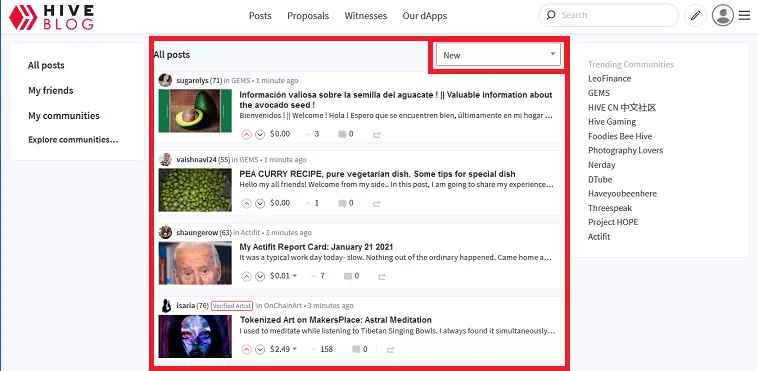Screen dimensions: 757x371
Task: Click the OnChainArt community tag
Action: (x=282, y=306)
